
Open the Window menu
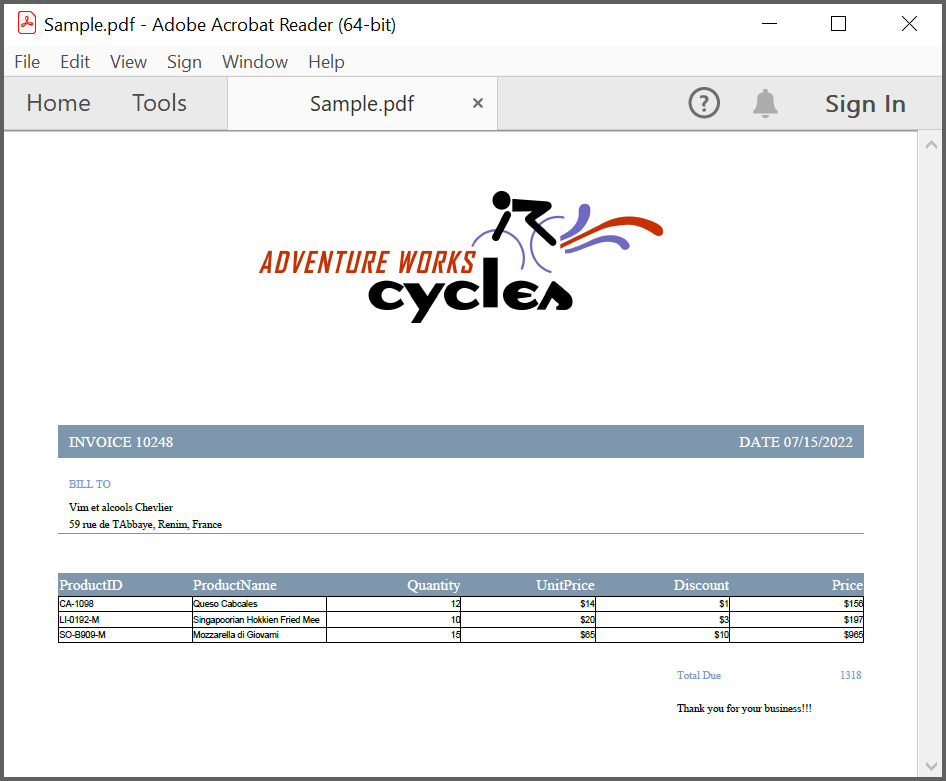(x=255, y=62)
